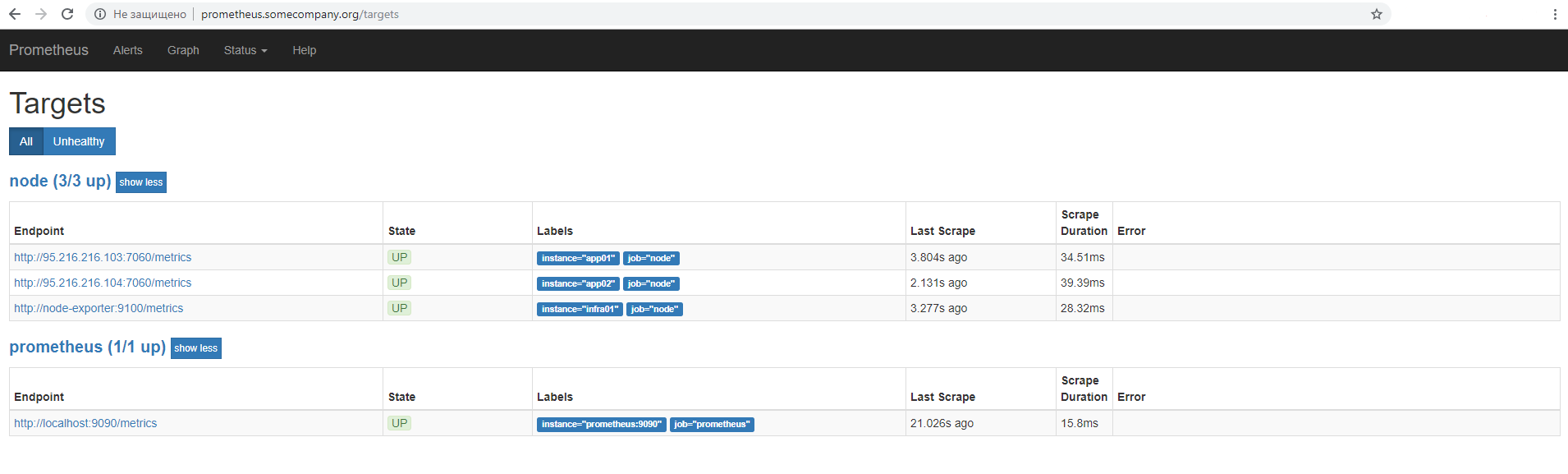The height and width of the screenshot is (474, 1568).
Task: Collapse node targets with show less
Action: click(x=141, y=182)
